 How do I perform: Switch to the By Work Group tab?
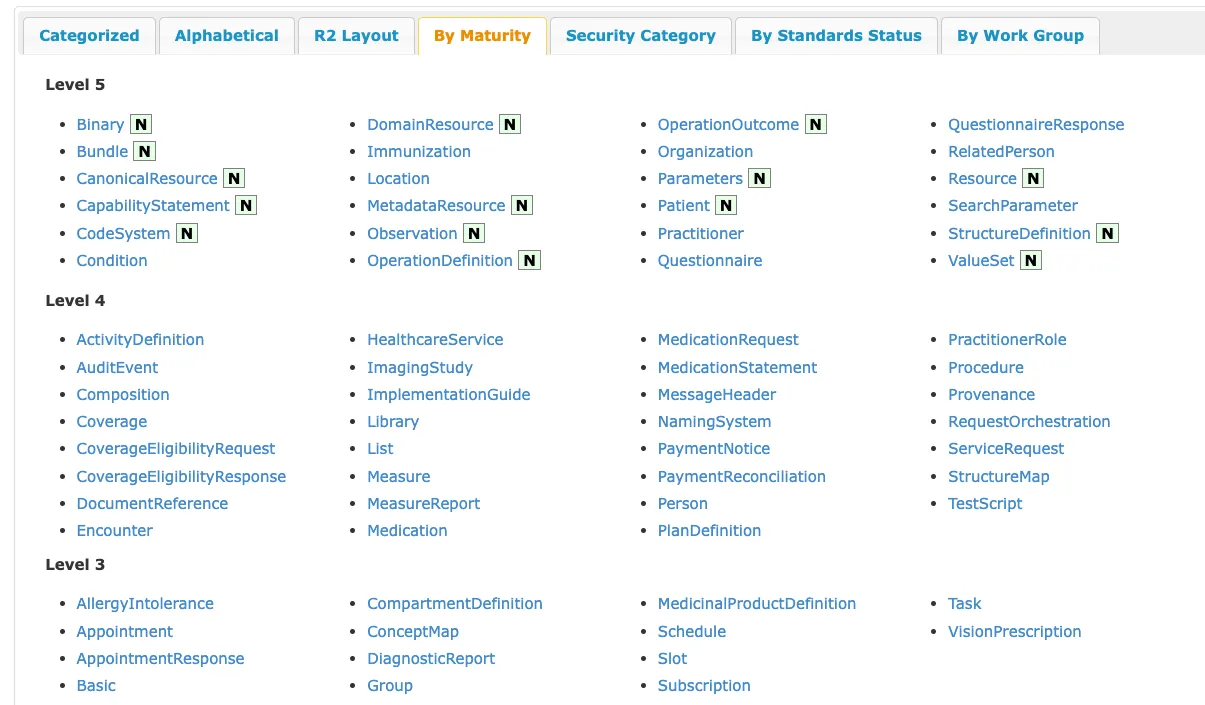point(1020,35)
